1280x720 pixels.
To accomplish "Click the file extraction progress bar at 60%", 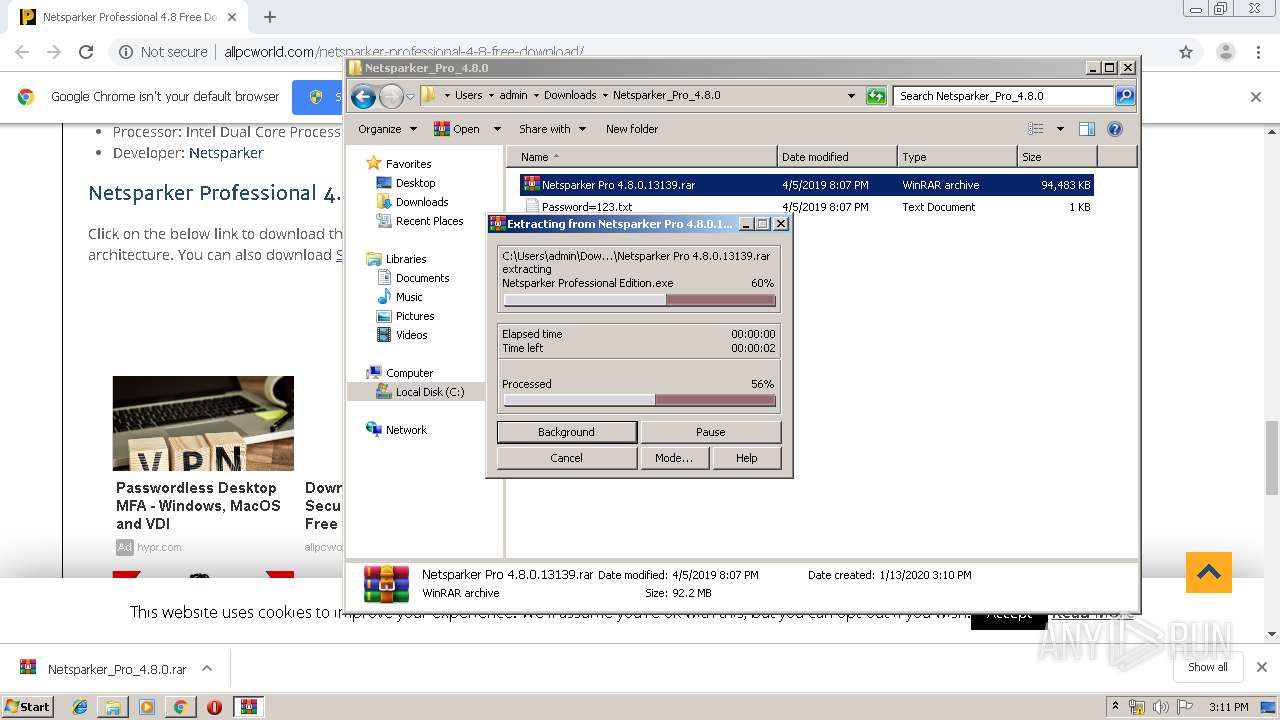I will 639,300.
